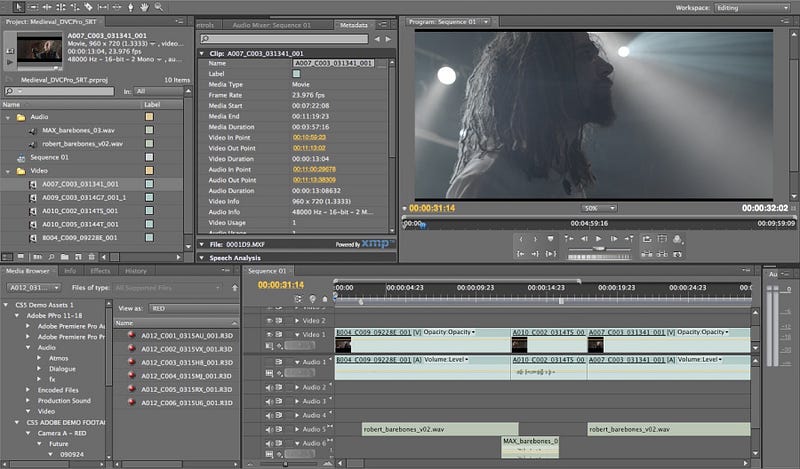Viewport: 800px width, 469px height.
Task: Switch to Audio Mixer: Sequence 01 tab
Action: coord(271,25)
